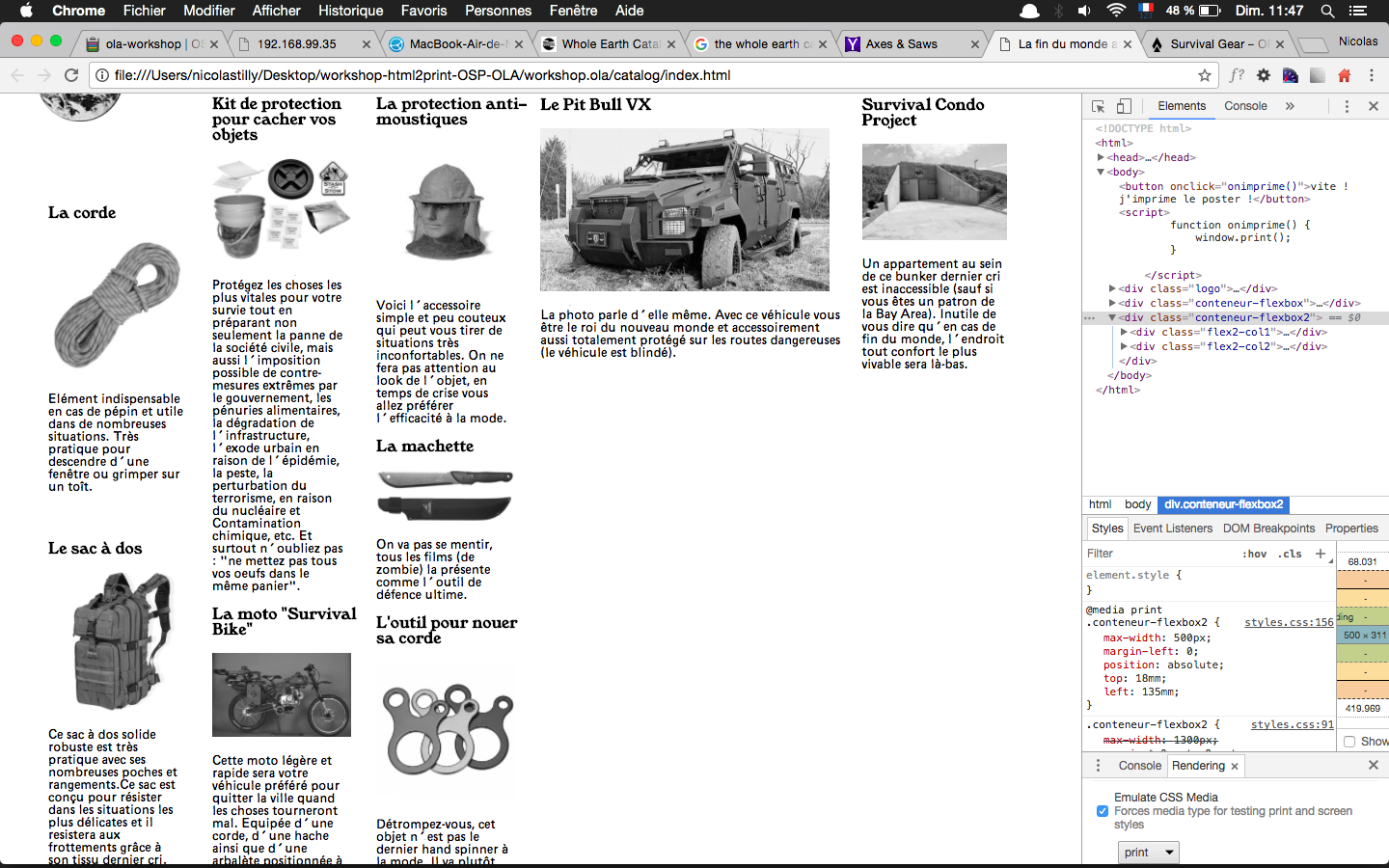Open the Event Listeners tab
This screenshot has width=1389, height=868.
[1173, 529]
